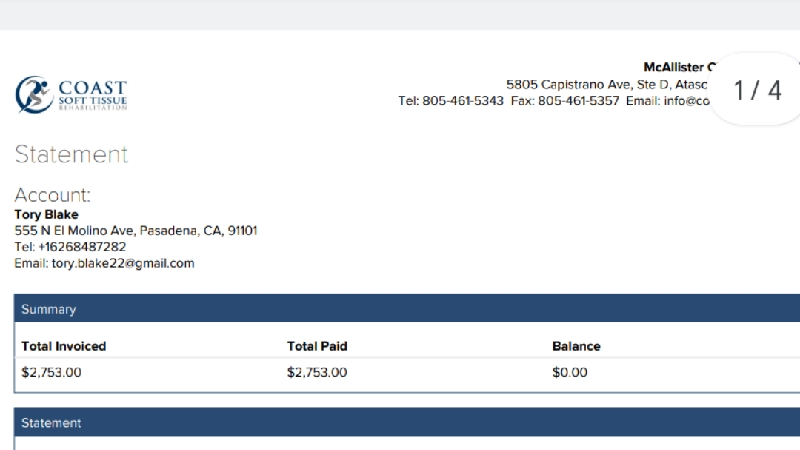
Task: Click the 555 N El Molino Ave address
Action: [135, 230]
